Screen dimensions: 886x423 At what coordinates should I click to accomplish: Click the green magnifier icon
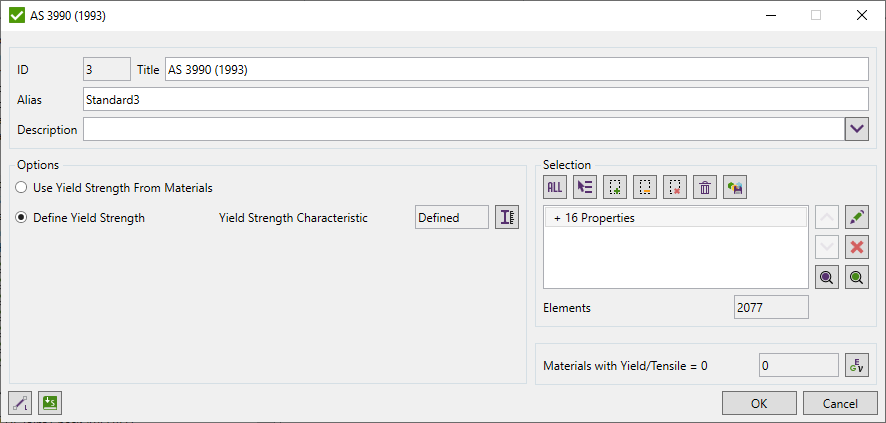pos(855,278)
